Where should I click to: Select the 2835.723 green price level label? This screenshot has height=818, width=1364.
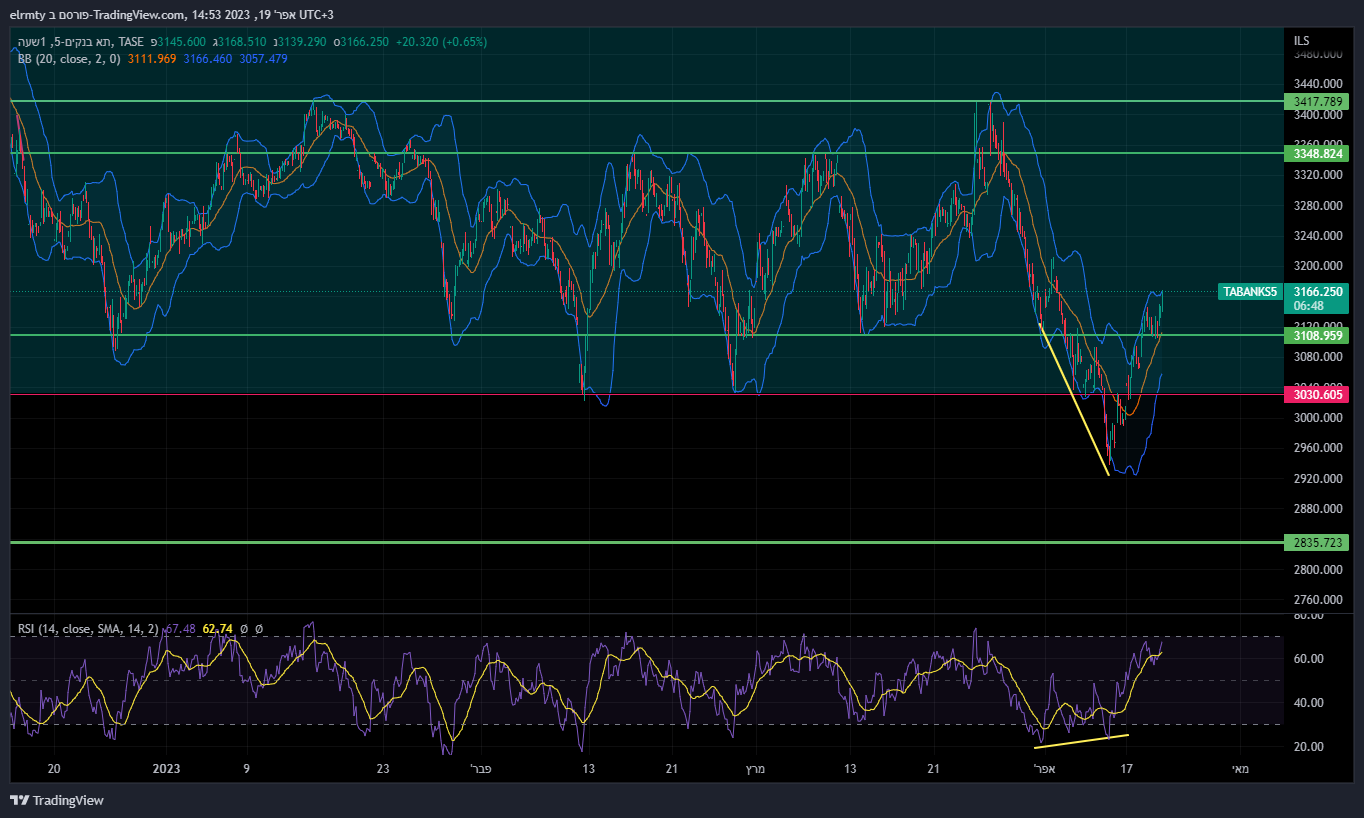[1317, 543]
